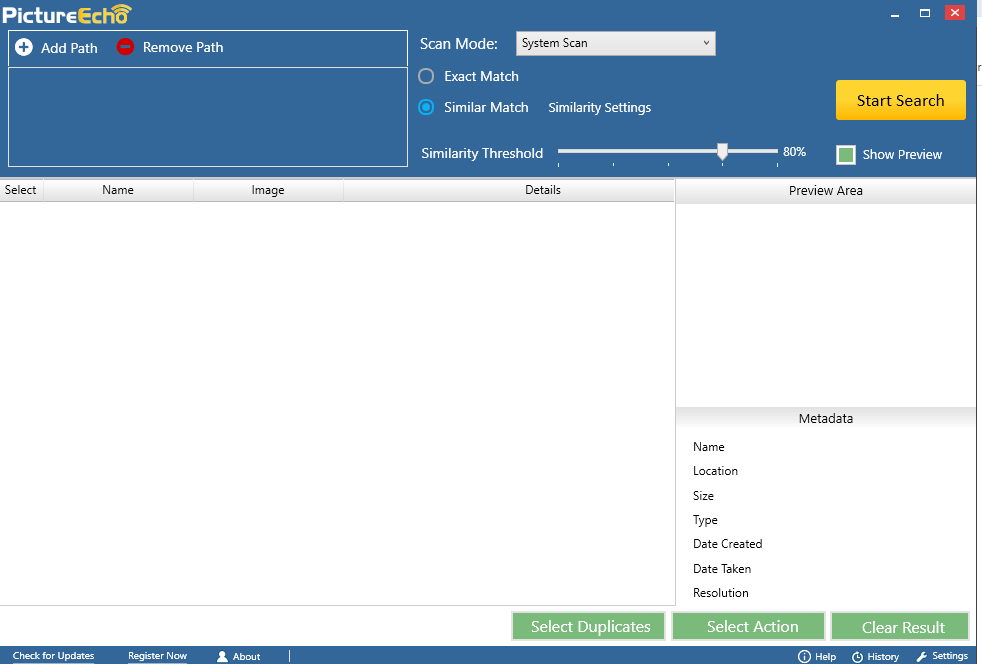
Task: Minimize the PictureEcho window
Action: [x=895, y=13]
